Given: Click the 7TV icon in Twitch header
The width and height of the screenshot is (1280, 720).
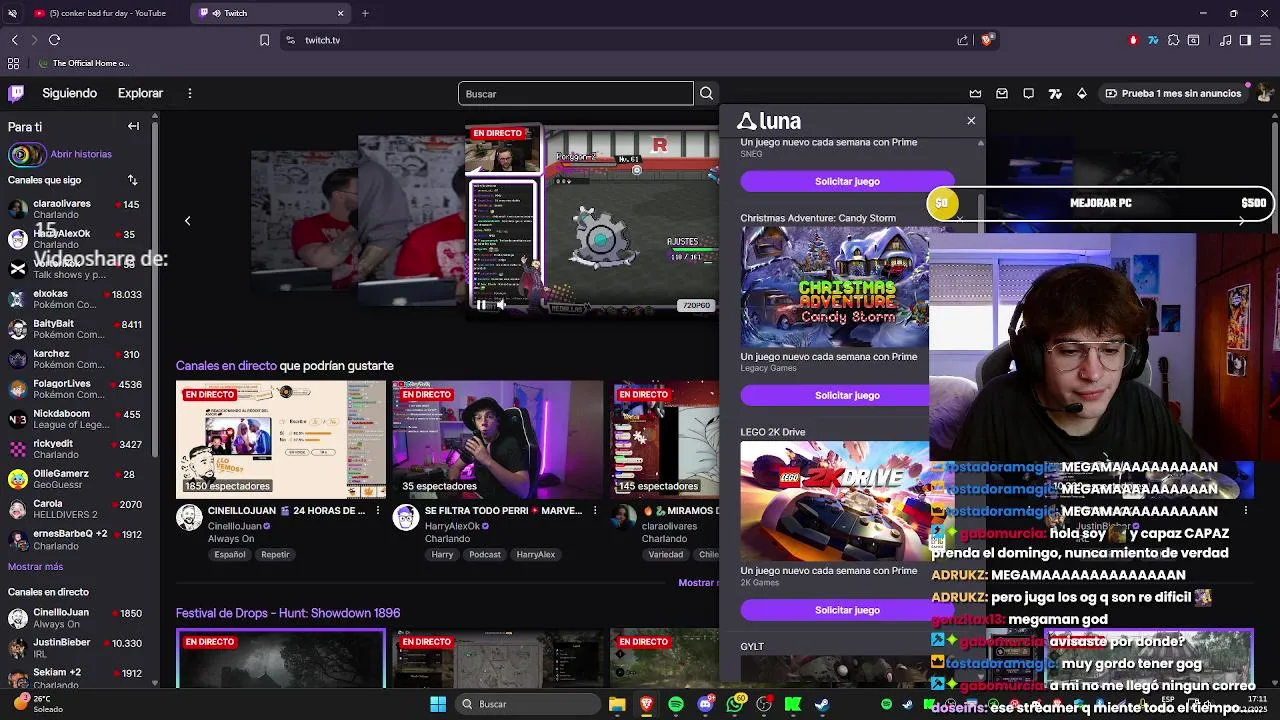Looking at the screenshot, I should pos(1055,93).
